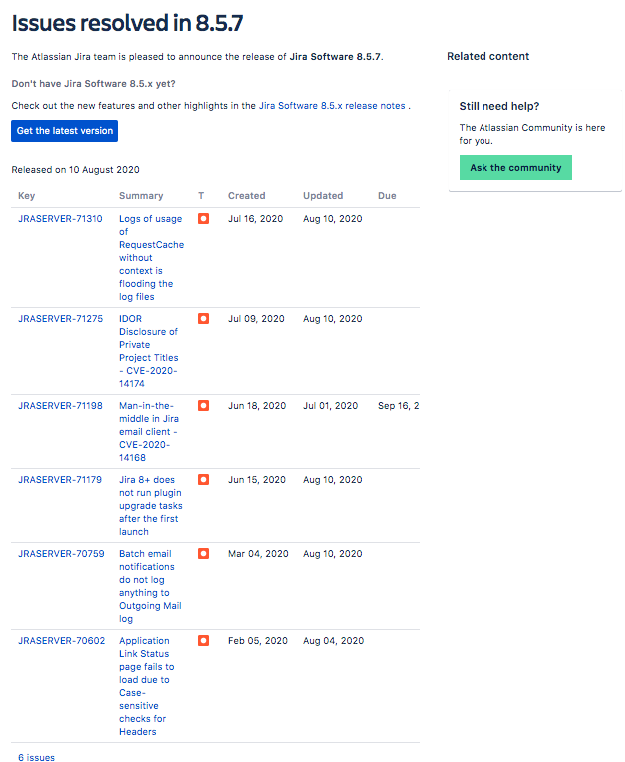Open issue key JRASERVER-71179
625x762 pixels.
click(60, 480)
